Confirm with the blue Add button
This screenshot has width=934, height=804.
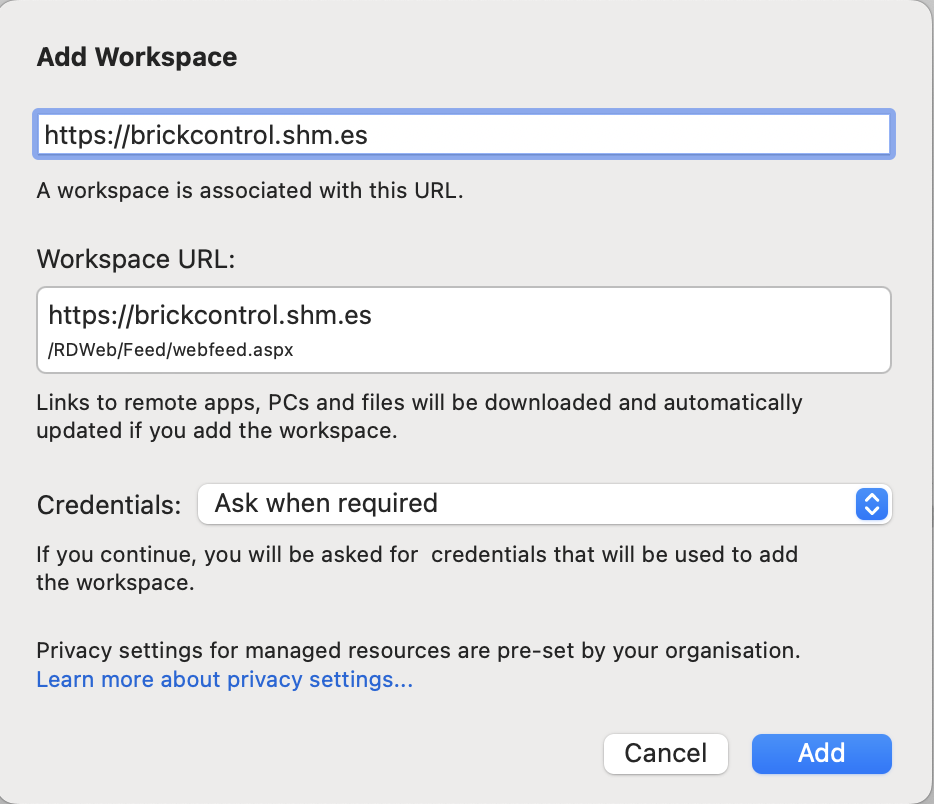(x=821, y=753)
